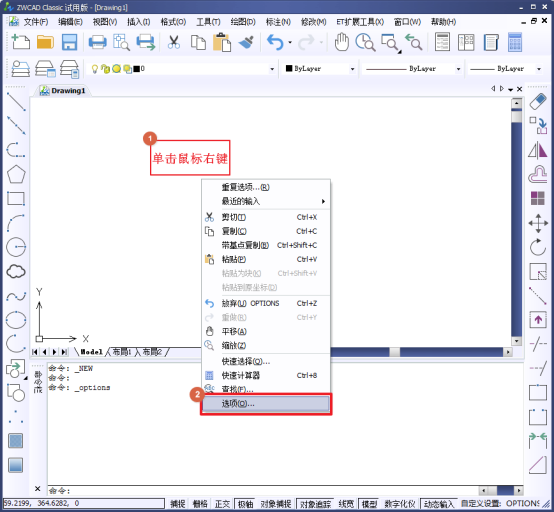Select the Spline drawing tool

point(16,296)
